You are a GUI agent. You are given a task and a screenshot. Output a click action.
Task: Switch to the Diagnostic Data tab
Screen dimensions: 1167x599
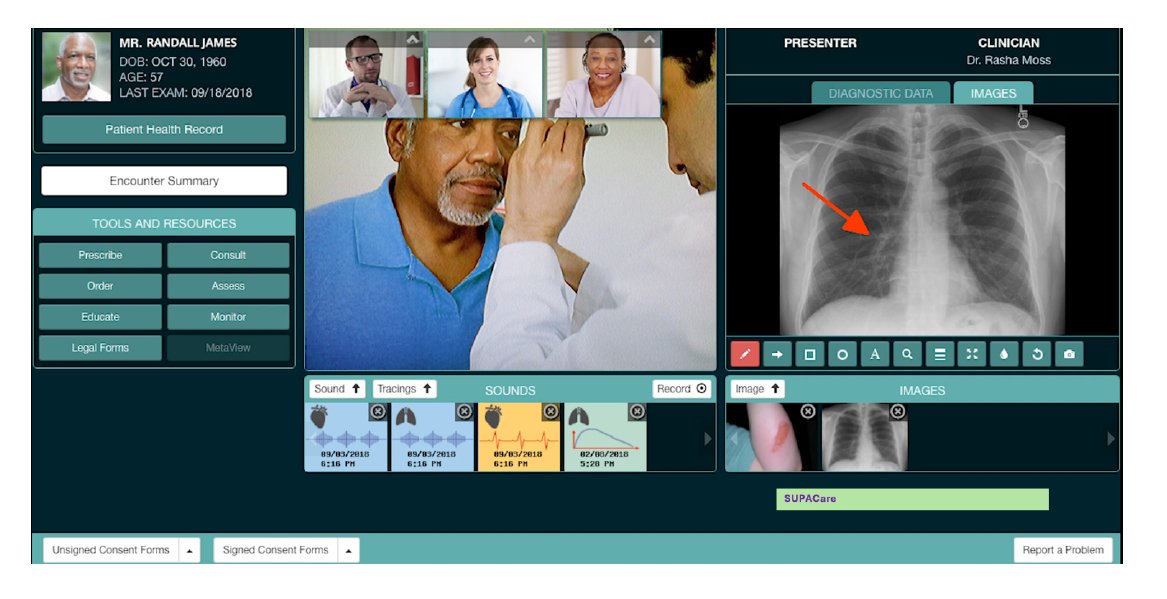880,93
